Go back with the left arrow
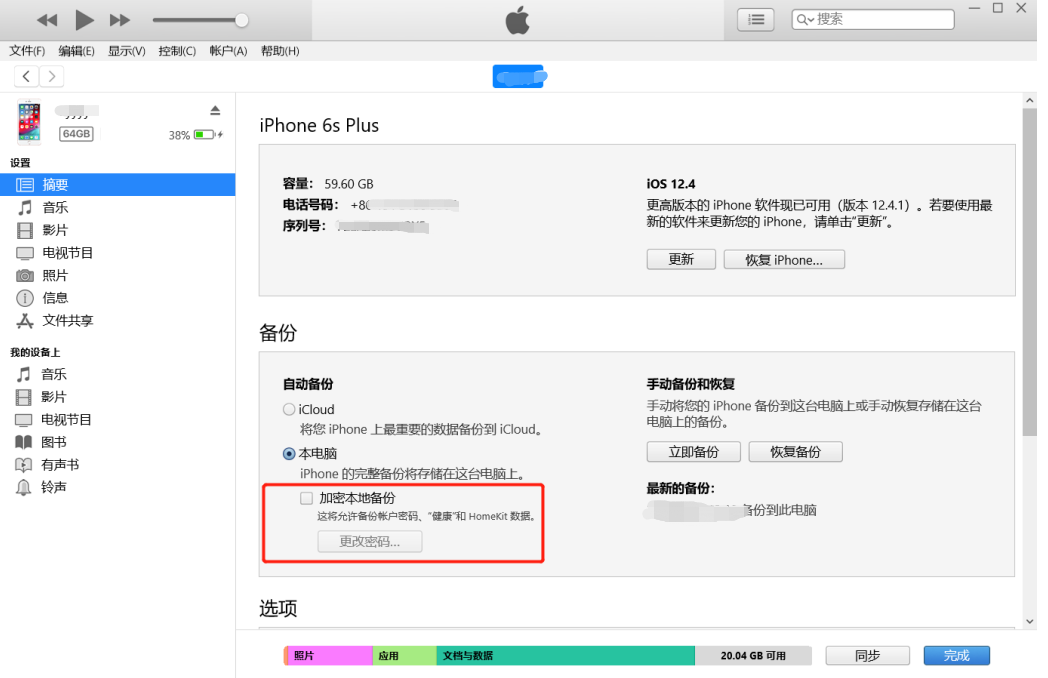The image size is (1048, 678). coord(26,76)
